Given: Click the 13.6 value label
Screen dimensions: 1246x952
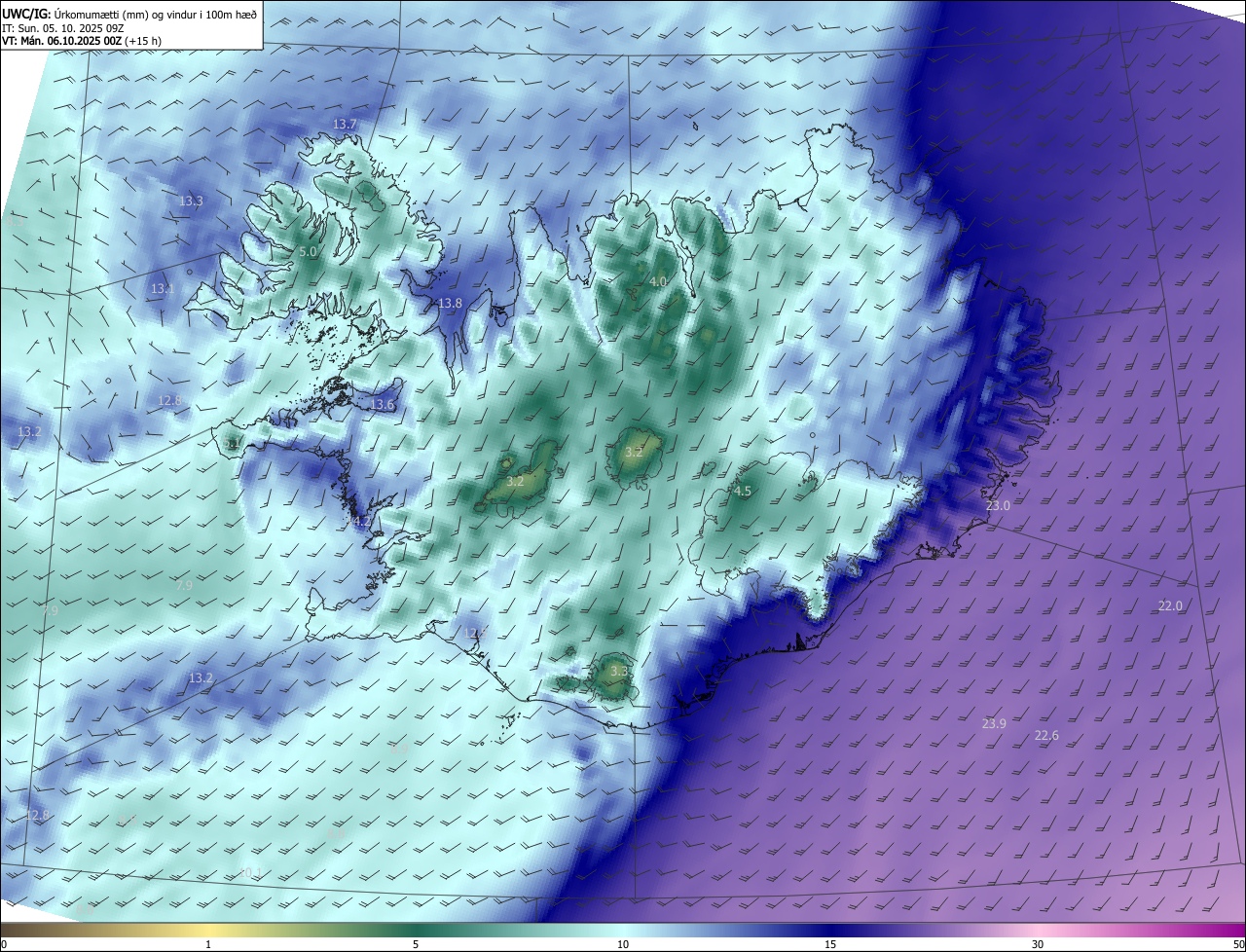Looking at the screenshot, I should pos(383,405).
